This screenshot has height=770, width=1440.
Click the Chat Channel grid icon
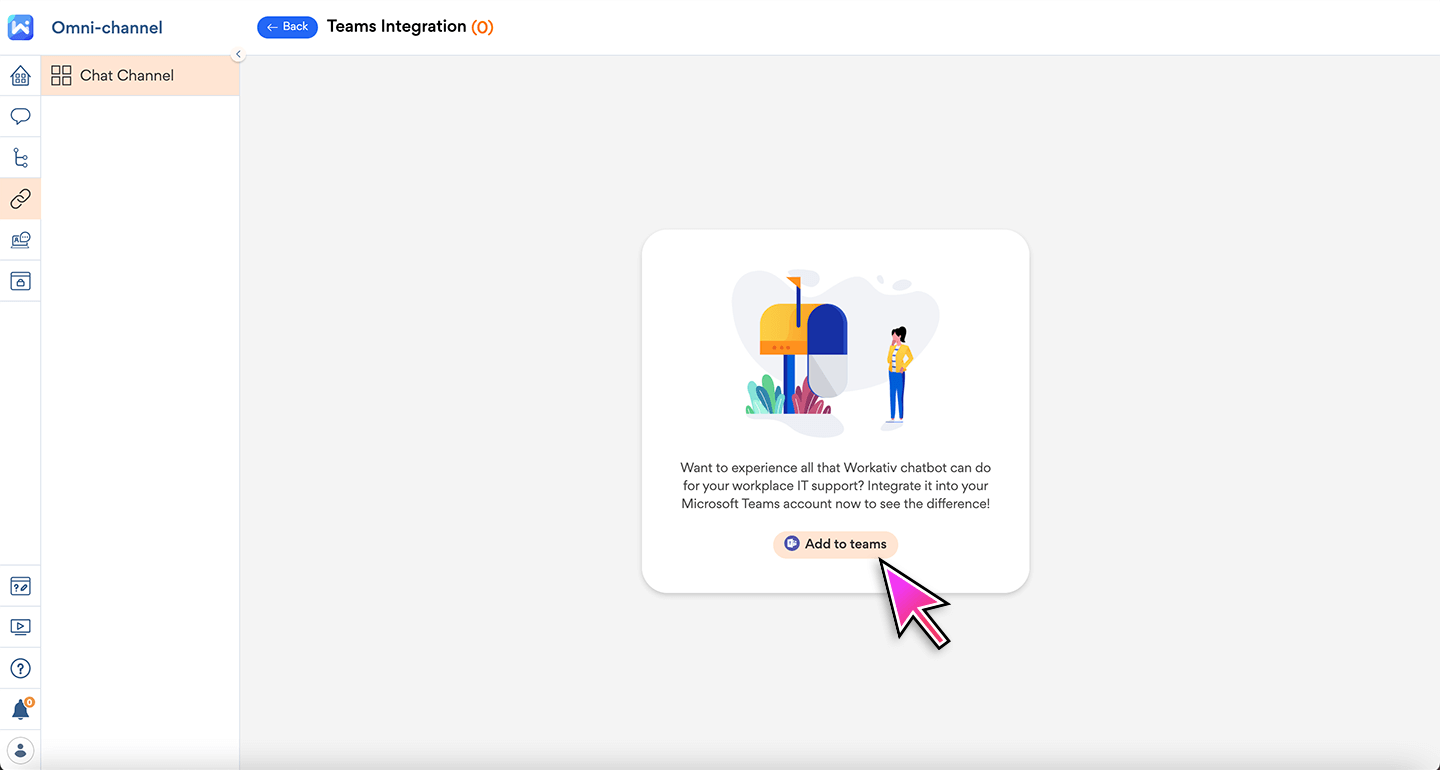[61, 75]
